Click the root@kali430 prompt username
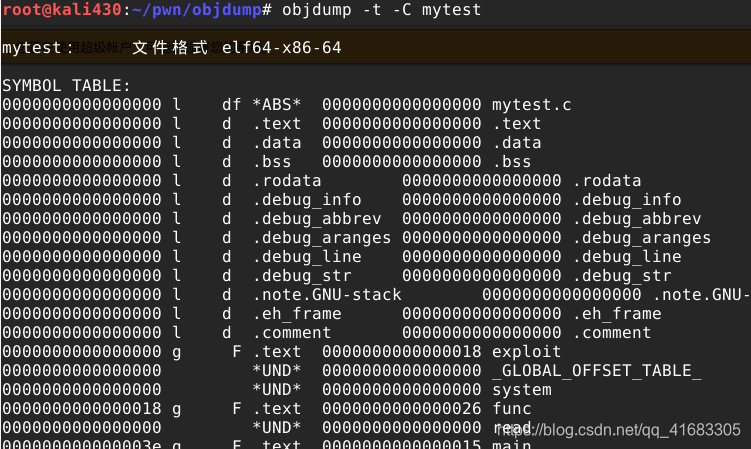 62,10
